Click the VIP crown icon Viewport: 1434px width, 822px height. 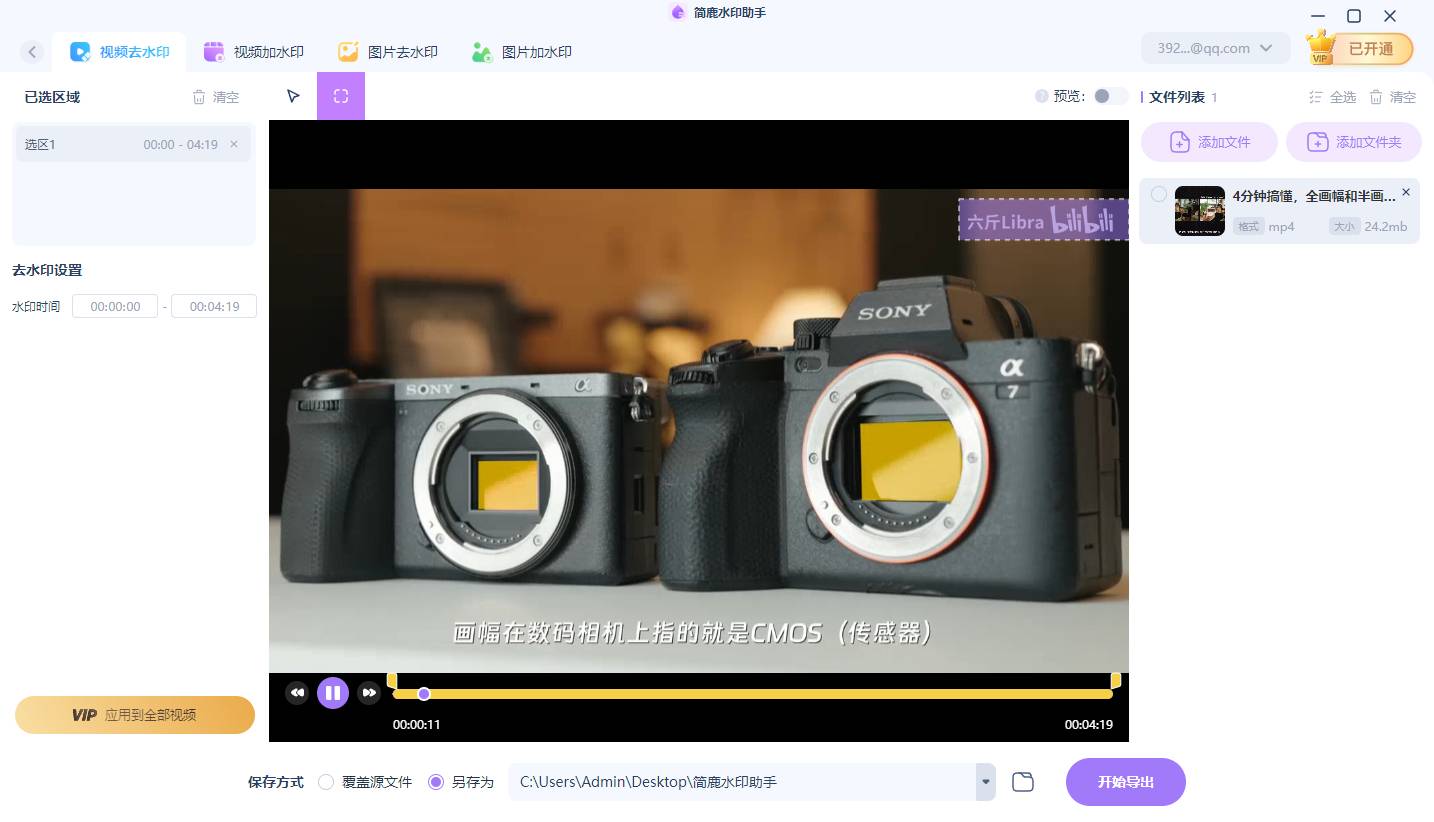click(1322, 48)
